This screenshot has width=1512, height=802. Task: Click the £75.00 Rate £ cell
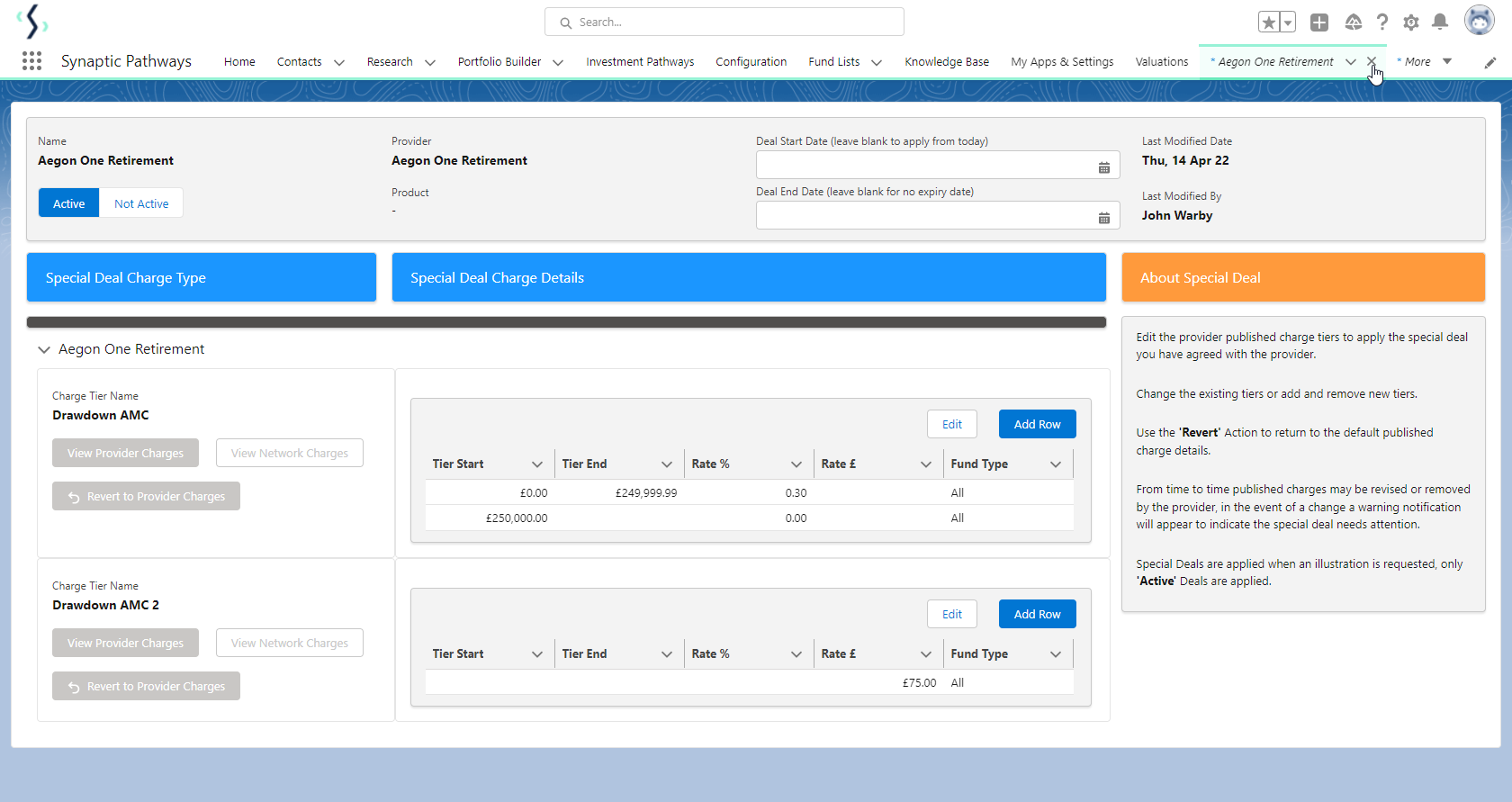(x=879, y=683)
